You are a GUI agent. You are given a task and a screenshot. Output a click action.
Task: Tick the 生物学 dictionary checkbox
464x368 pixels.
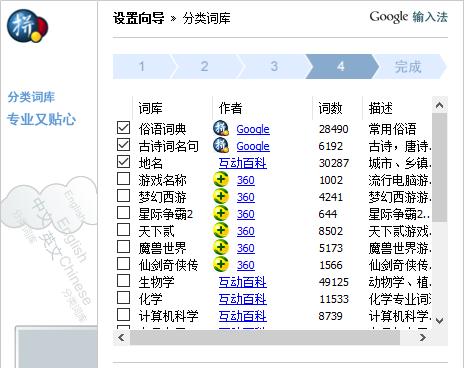pos(123,281)
